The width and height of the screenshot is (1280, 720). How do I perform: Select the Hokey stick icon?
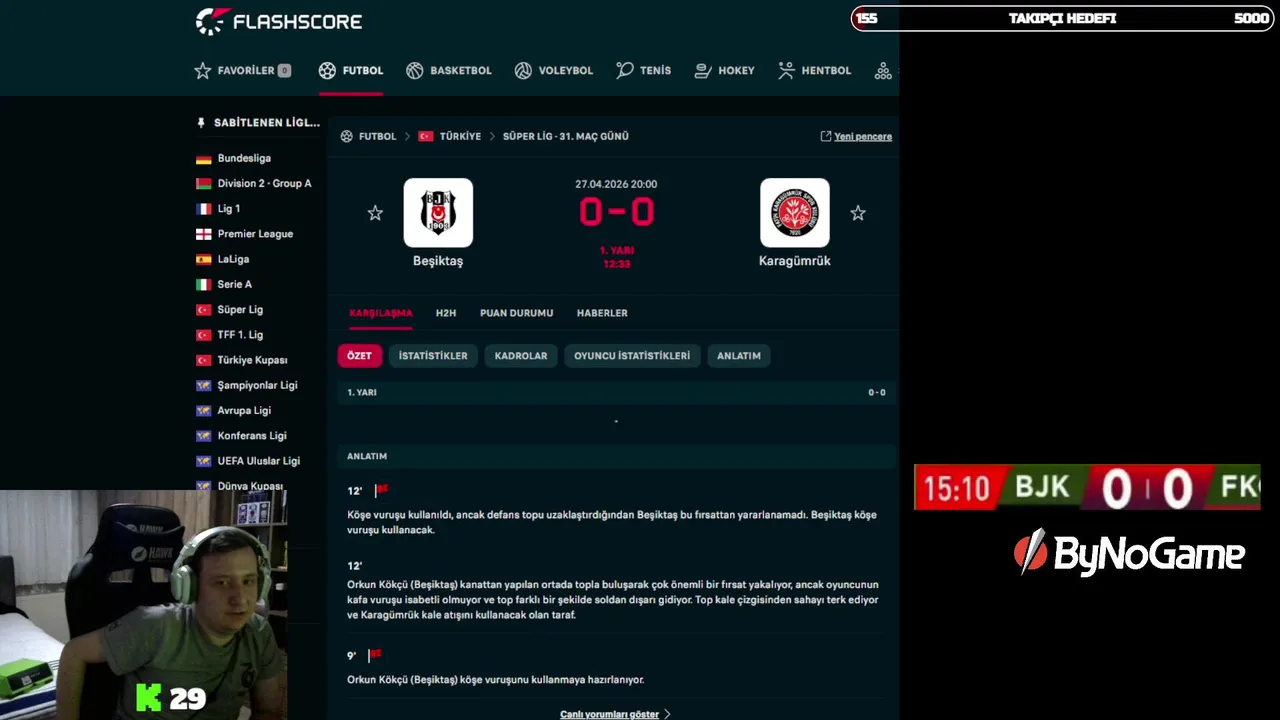click(703, 71)
